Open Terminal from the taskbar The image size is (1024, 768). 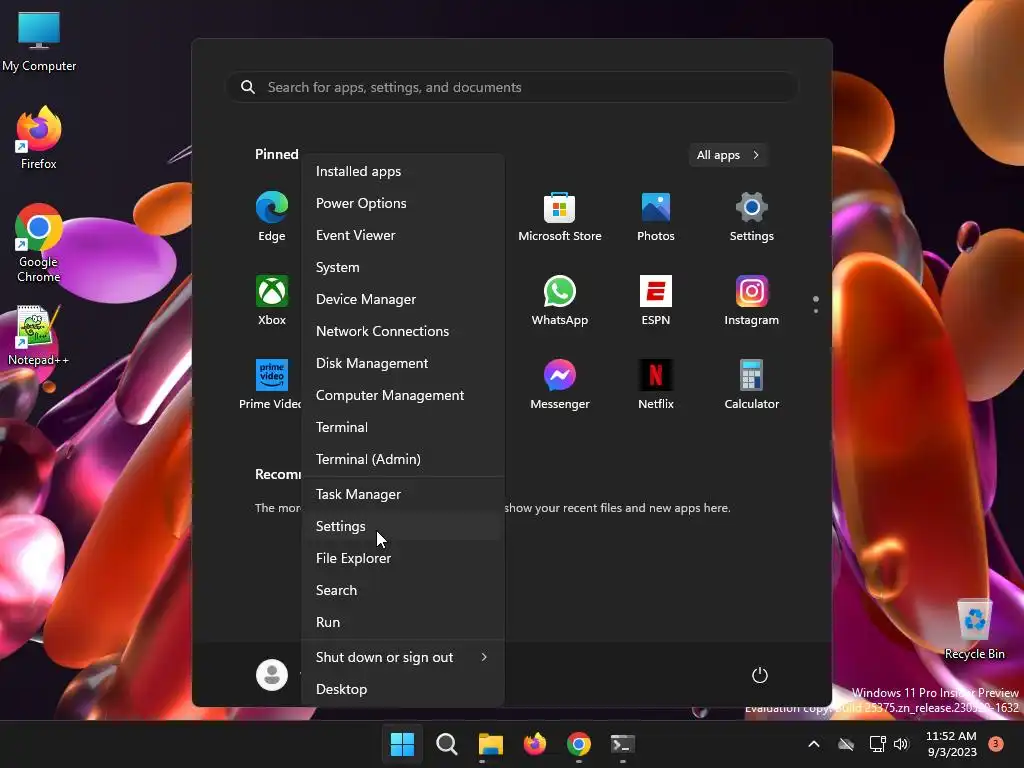(622, 744)
